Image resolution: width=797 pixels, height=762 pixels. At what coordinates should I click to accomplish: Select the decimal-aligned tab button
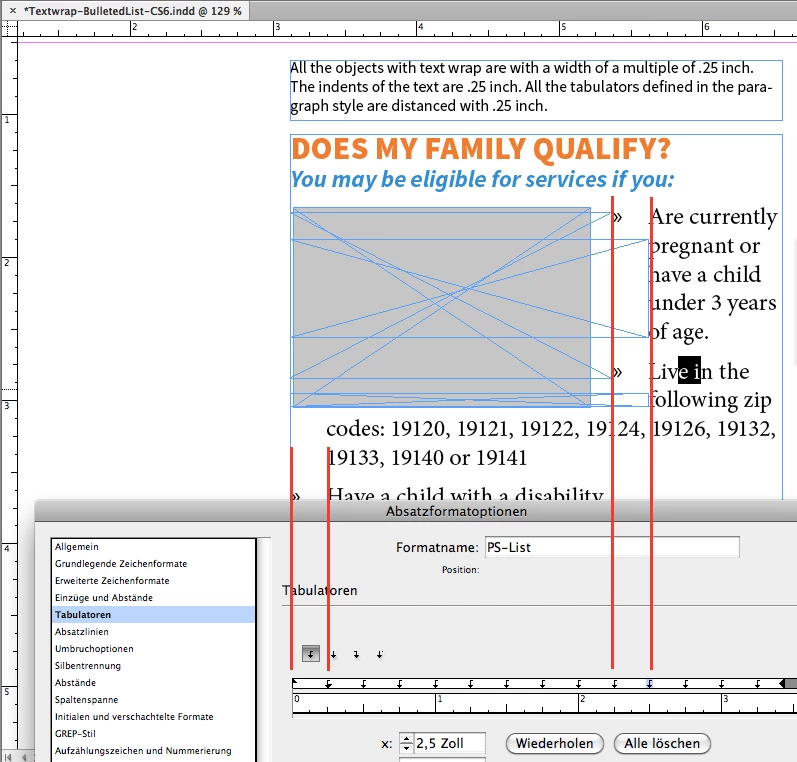point(380,654)
